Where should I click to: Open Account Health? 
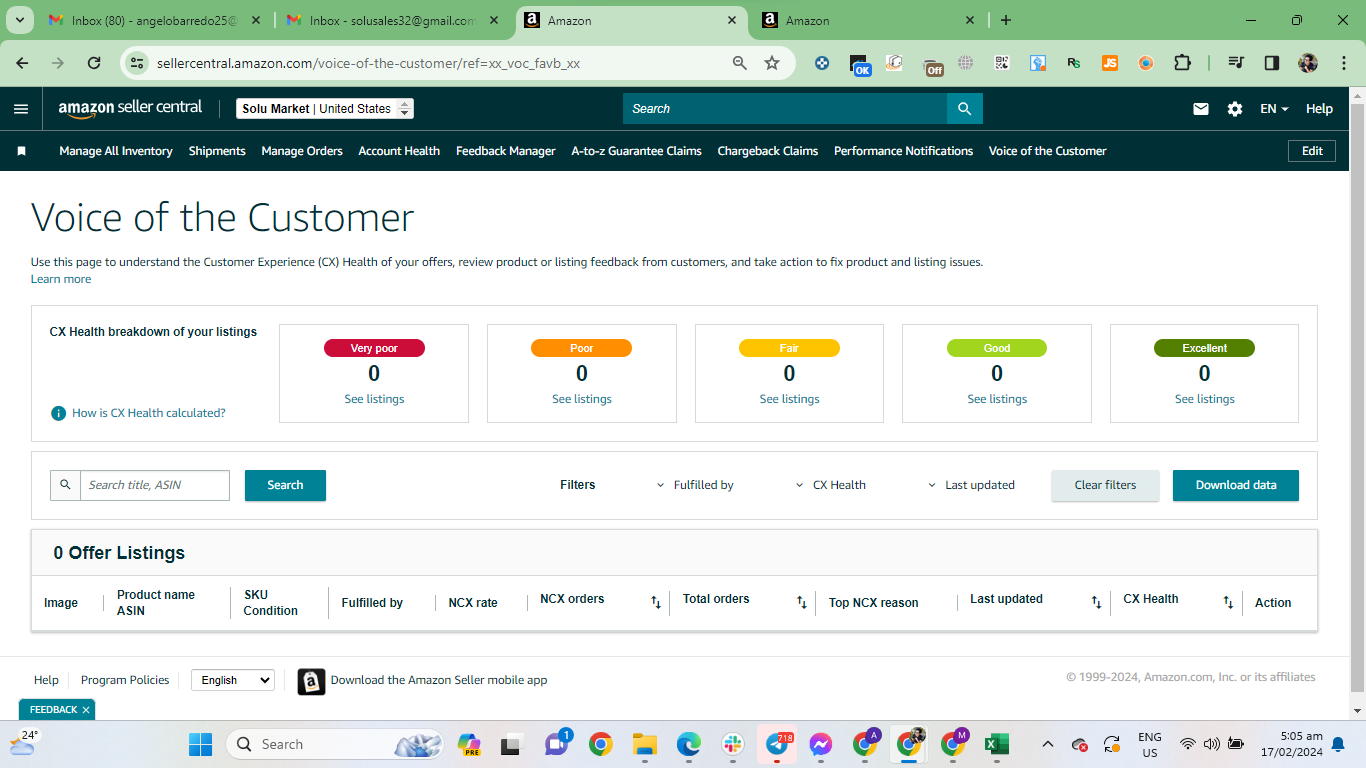click(399, 151)
